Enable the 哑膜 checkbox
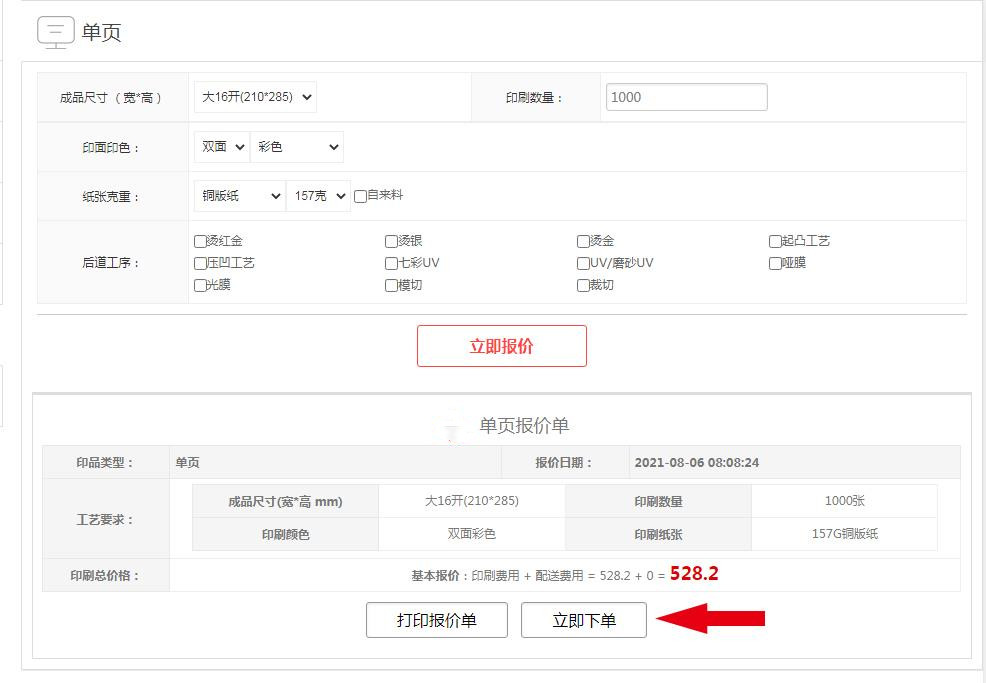The height and width of the screenshot is (683, 986). 775,264
